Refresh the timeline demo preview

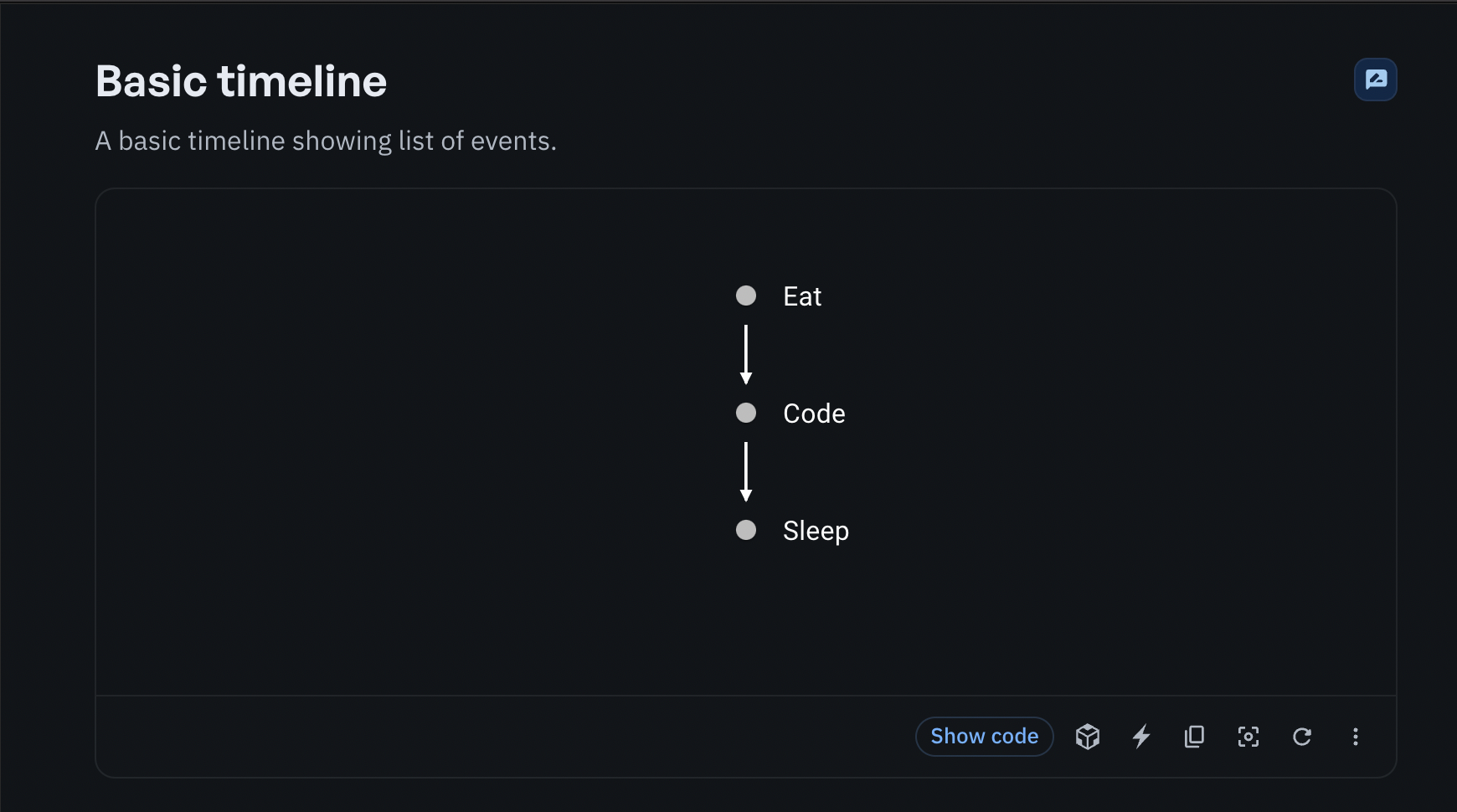[1302, 737]
